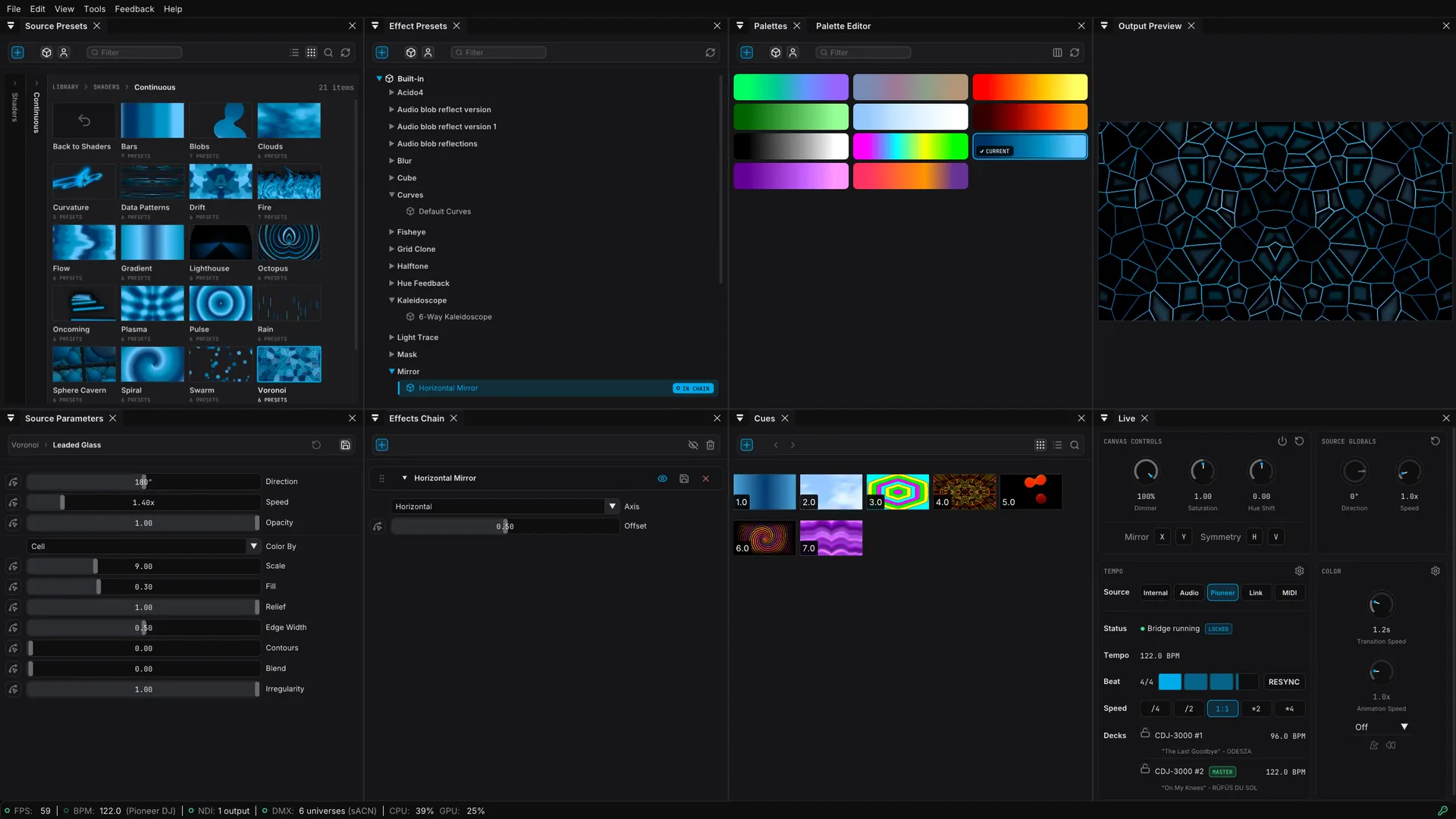Add new effect preset with plus icon
Viewport: 1456px width, 819px height.
coord(382,52)
